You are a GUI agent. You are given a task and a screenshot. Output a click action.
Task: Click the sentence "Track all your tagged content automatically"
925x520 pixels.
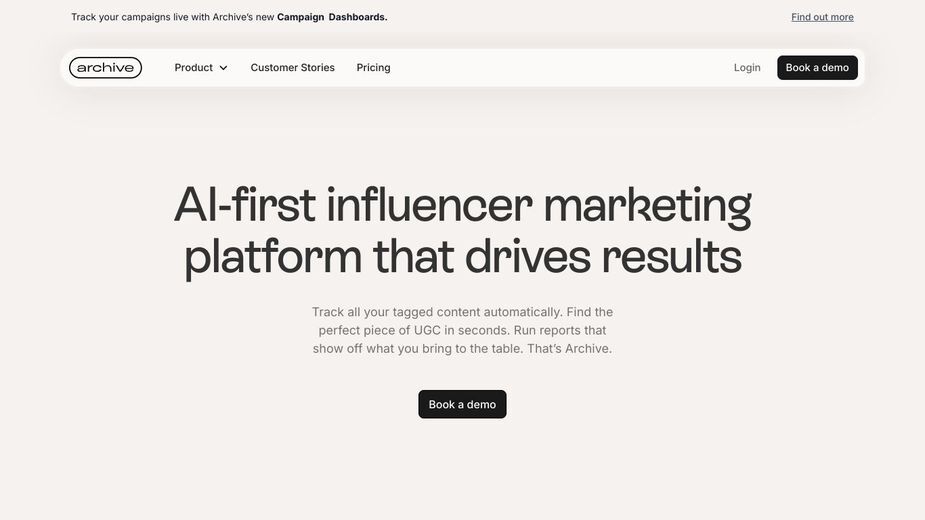436,312
